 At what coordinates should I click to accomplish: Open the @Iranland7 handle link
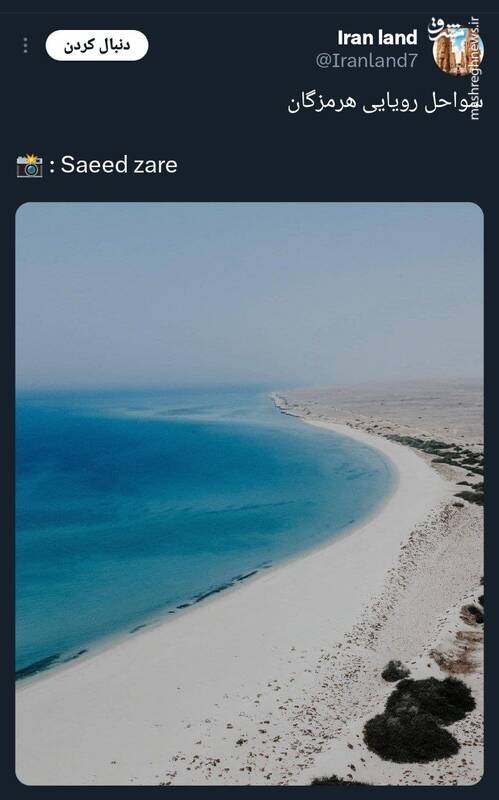point(366,61)
